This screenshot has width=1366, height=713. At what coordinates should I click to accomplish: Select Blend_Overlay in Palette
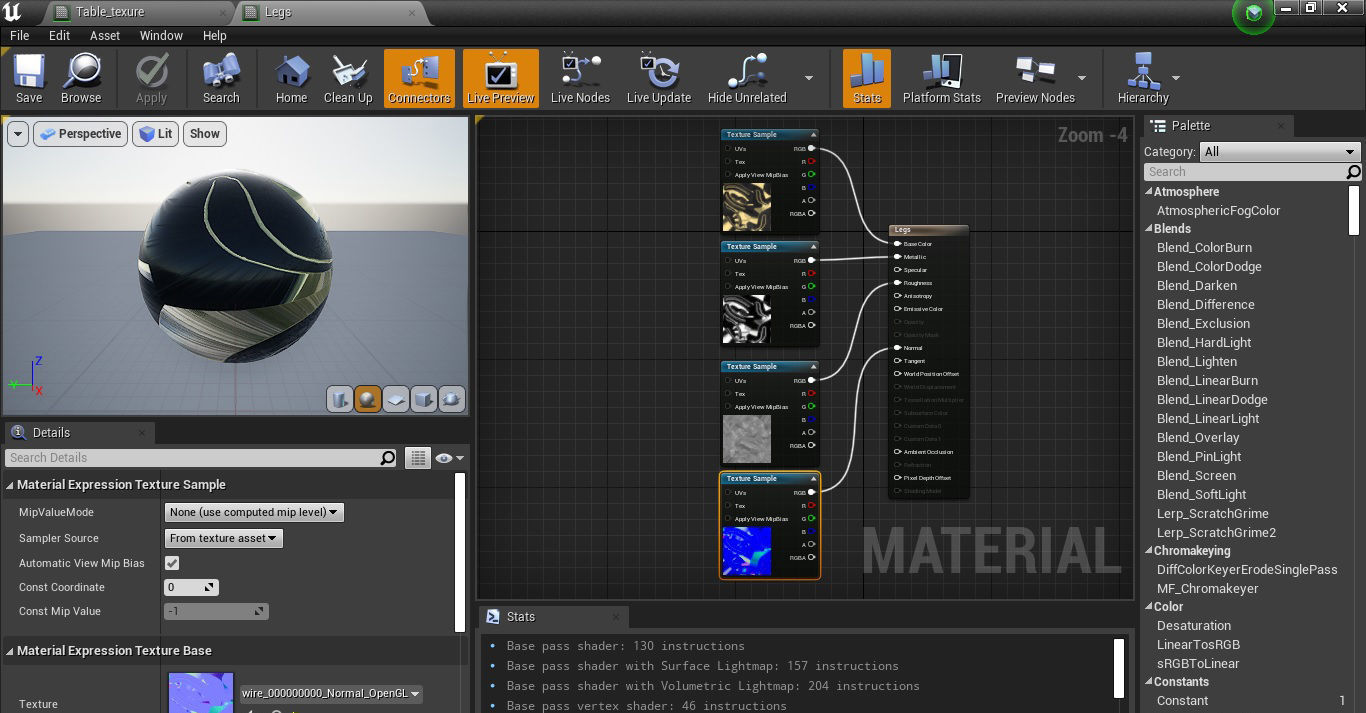pyautogui.click(x=1198, y=438)
